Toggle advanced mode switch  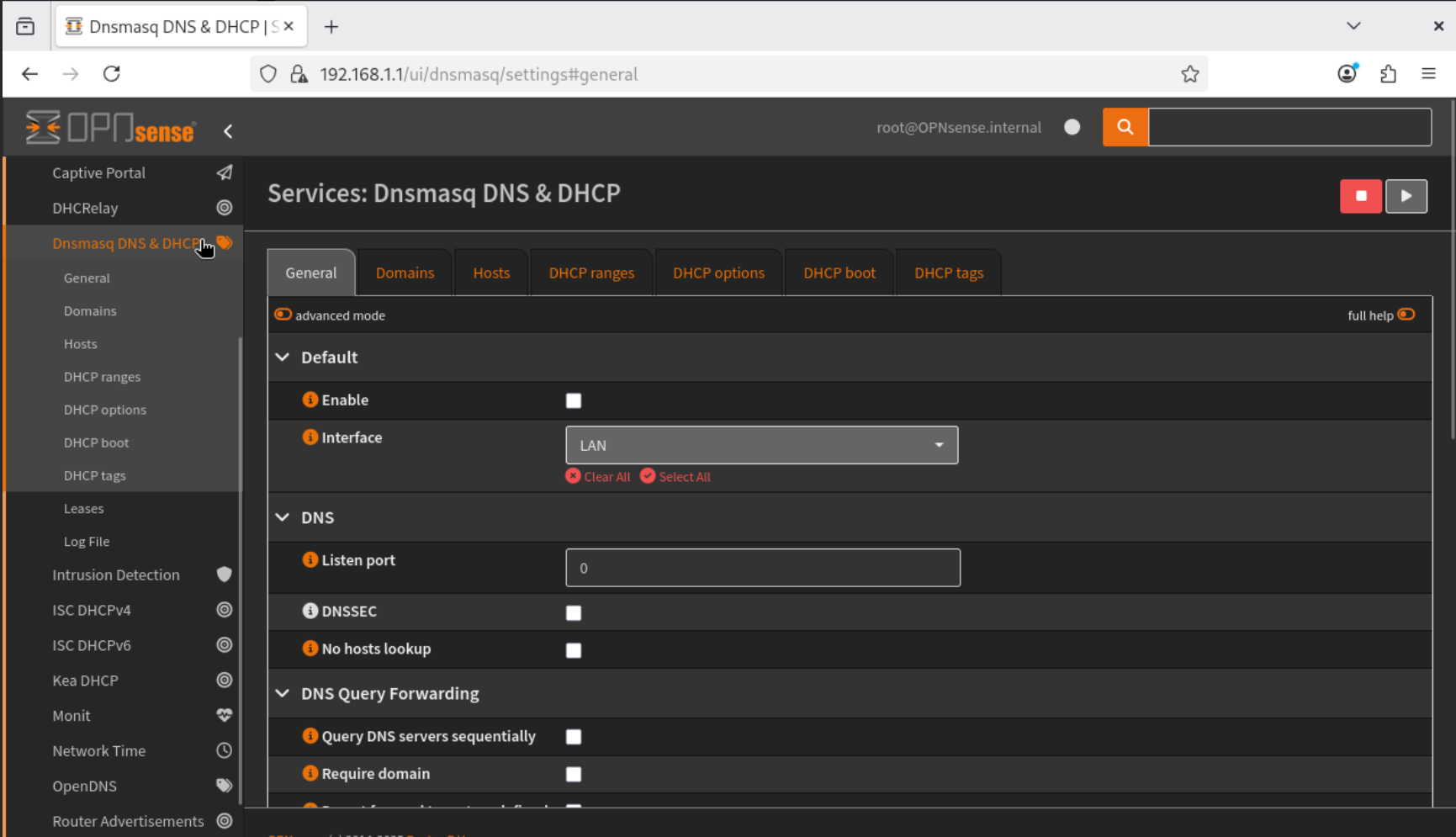pos(283,315)
